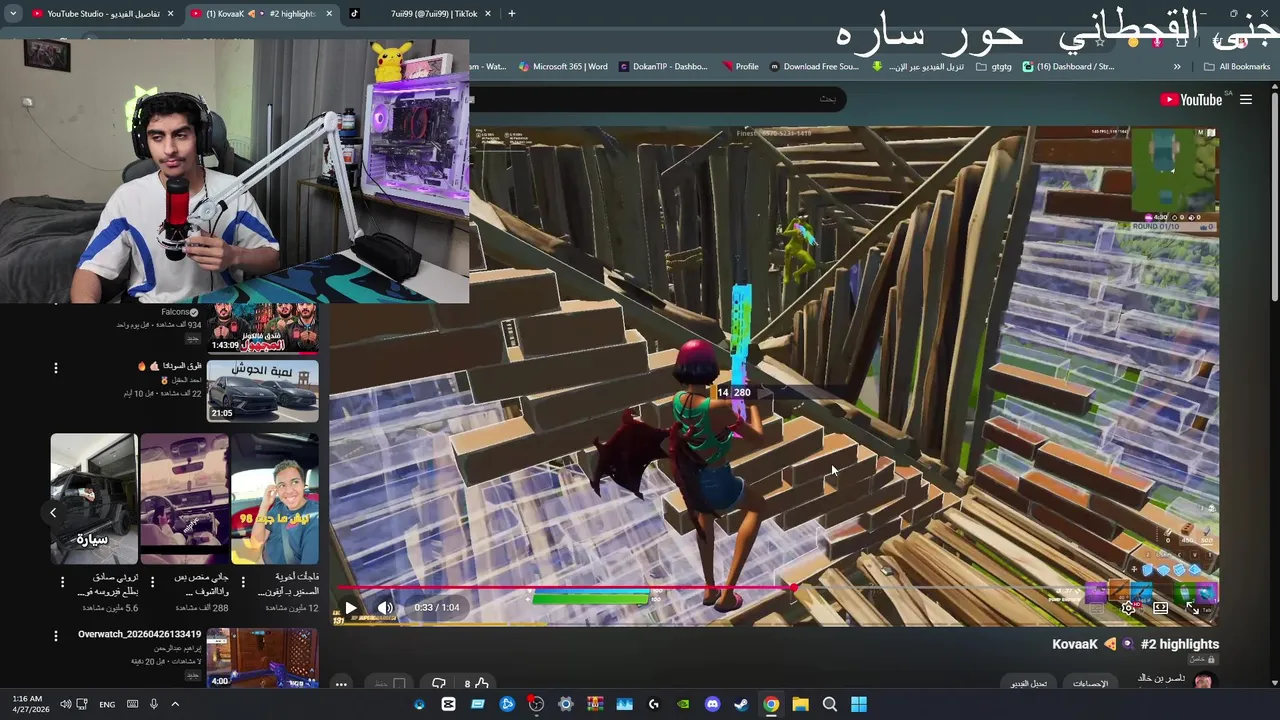Click the progress bar scrubber handle
Screen dimensions: 1280x720
(794, 589)
